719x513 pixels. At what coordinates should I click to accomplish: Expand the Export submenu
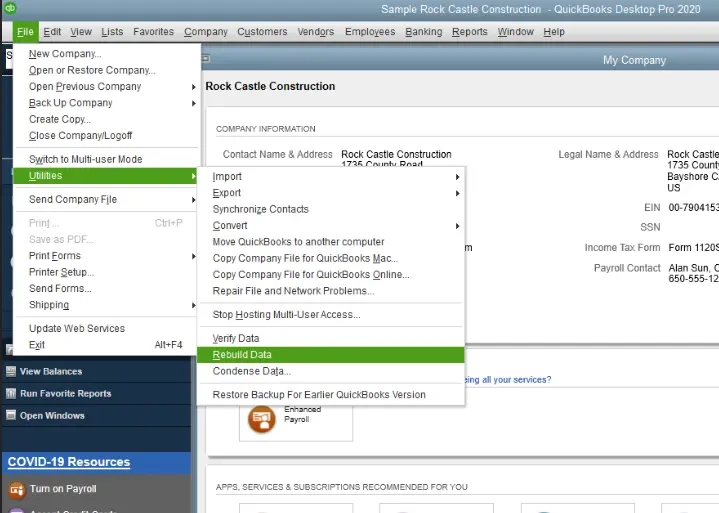(x=331, y=193)
